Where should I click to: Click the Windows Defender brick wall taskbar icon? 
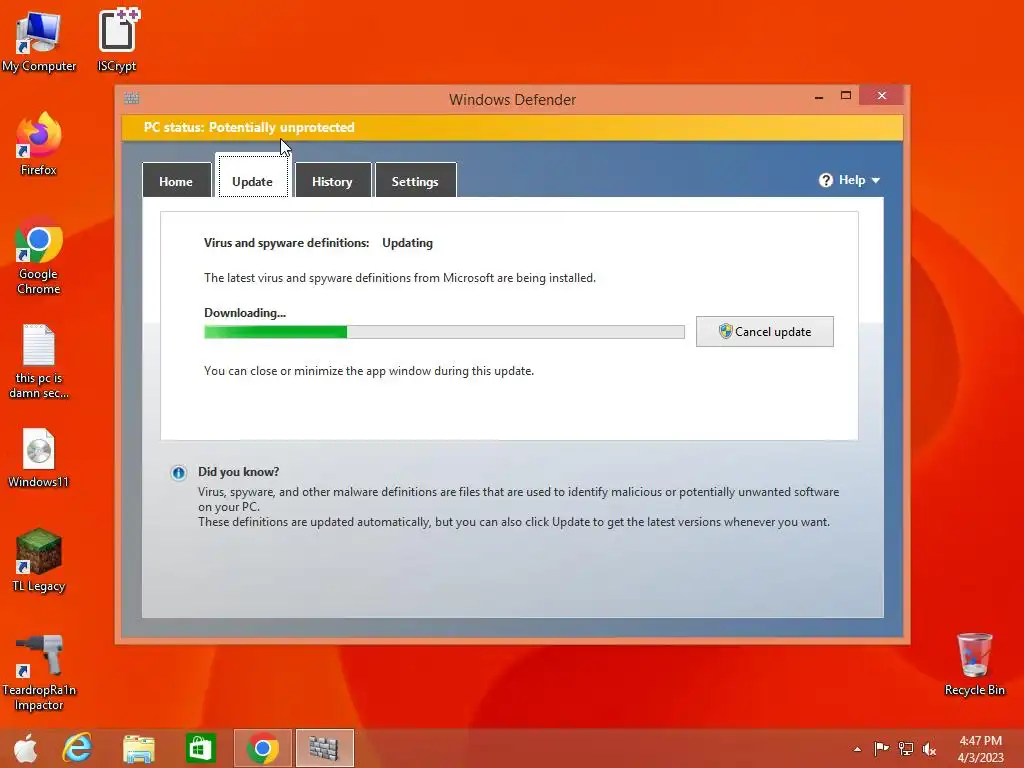coord(325,748)
